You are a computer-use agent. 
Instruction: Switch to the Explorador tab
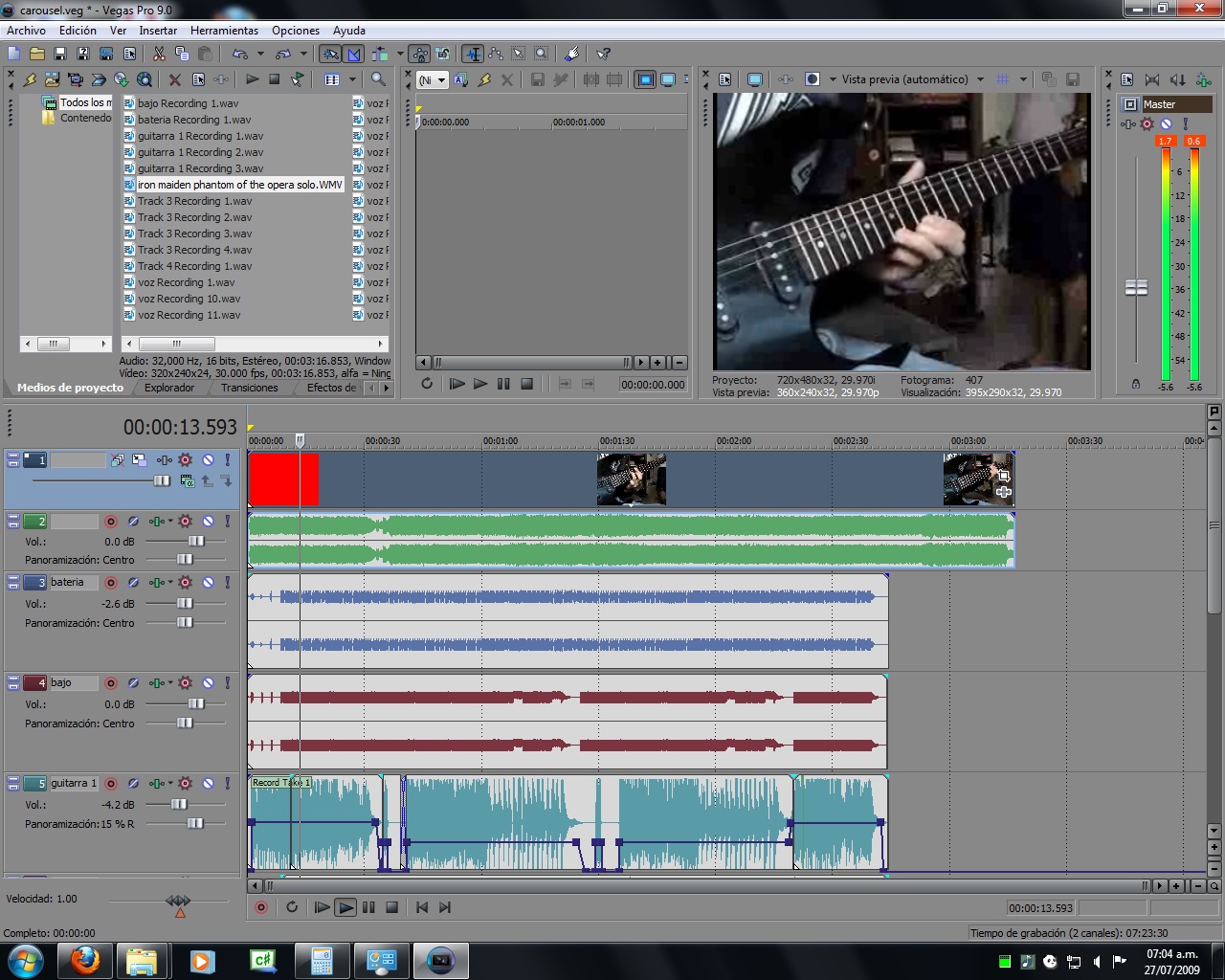pos(169,388)
